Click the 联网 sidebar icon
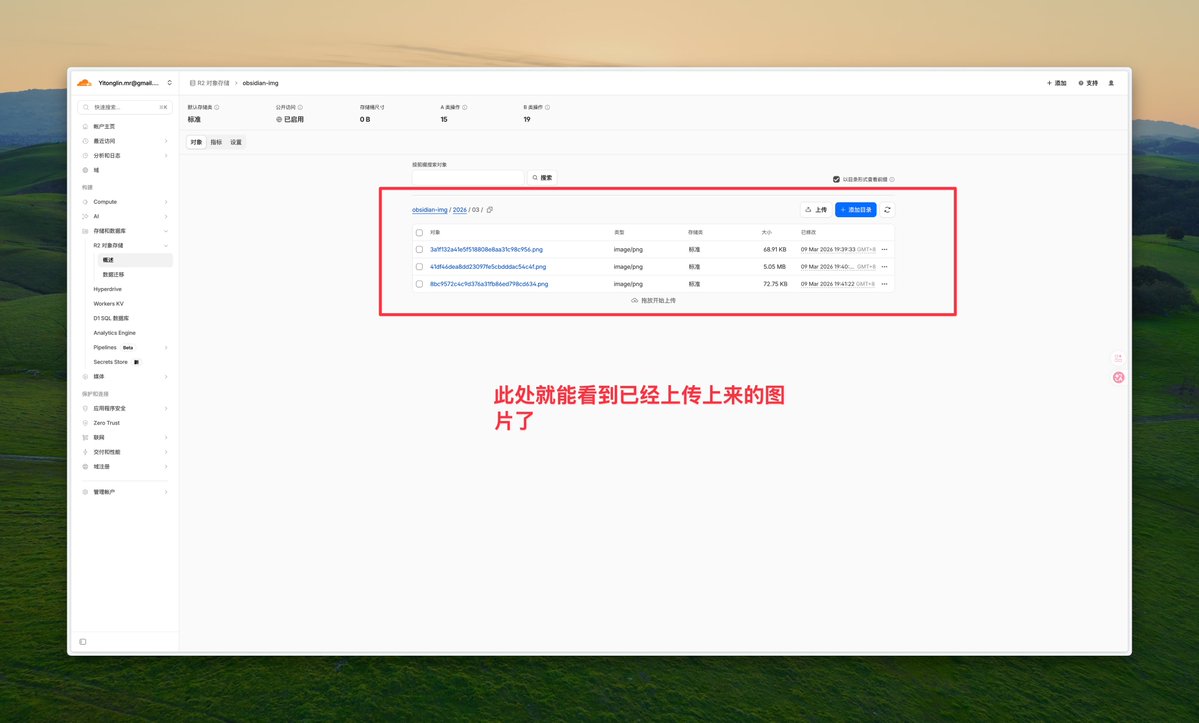 click(85, 437)
